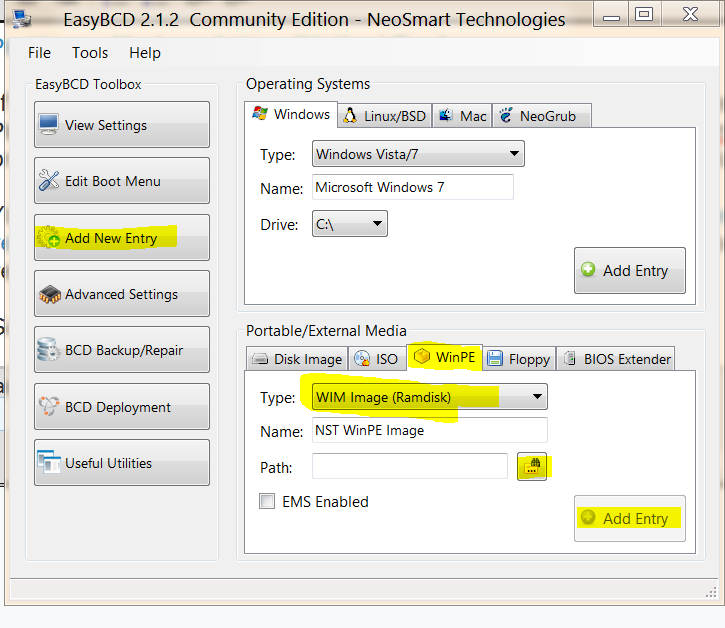Viewport: 725px width, 628px height.
Task: Open the C:\ Drive dropdown
Action: 350,224
